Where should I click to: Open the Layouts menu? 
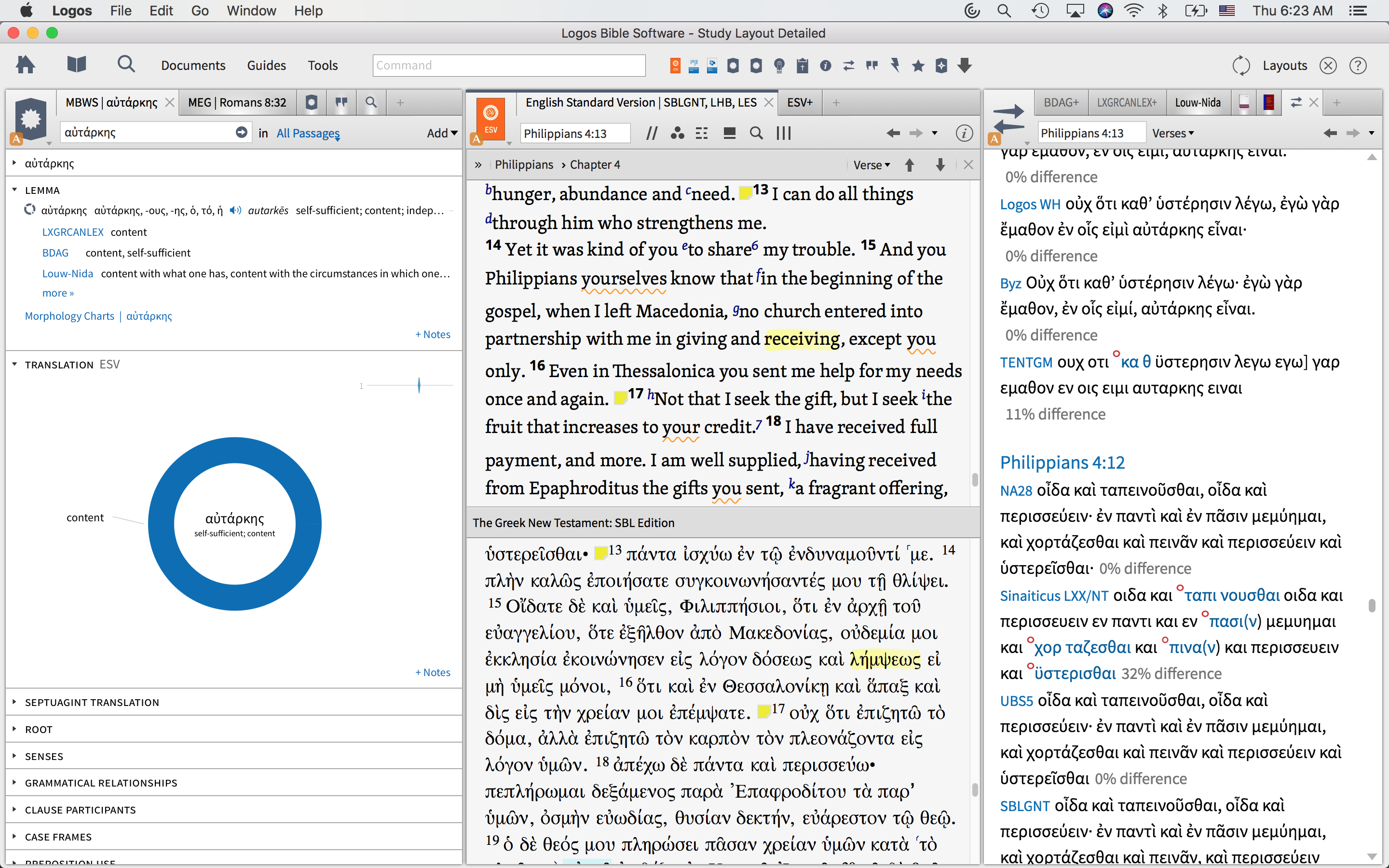pyautogui.click(x=1284, y=66)
